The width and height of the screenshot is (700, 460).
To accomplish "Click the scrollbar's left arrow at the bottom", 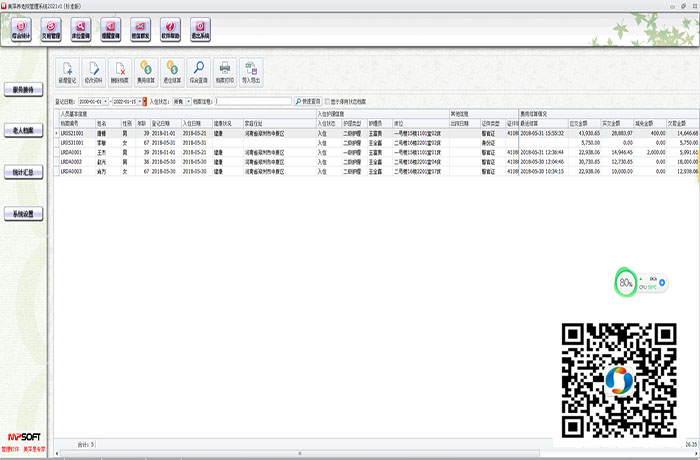I will [x=57, y=454].
